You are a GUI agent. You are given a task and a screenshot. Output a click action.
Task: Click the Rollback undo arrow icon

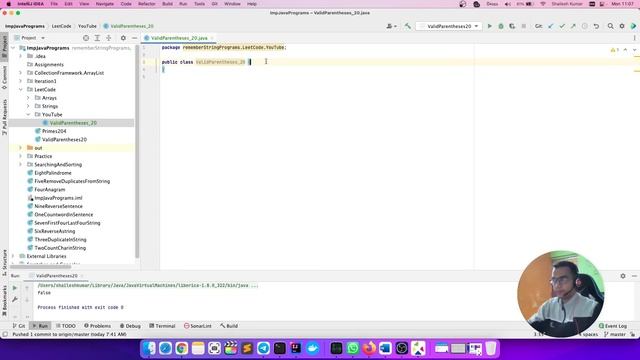point(596,26)
